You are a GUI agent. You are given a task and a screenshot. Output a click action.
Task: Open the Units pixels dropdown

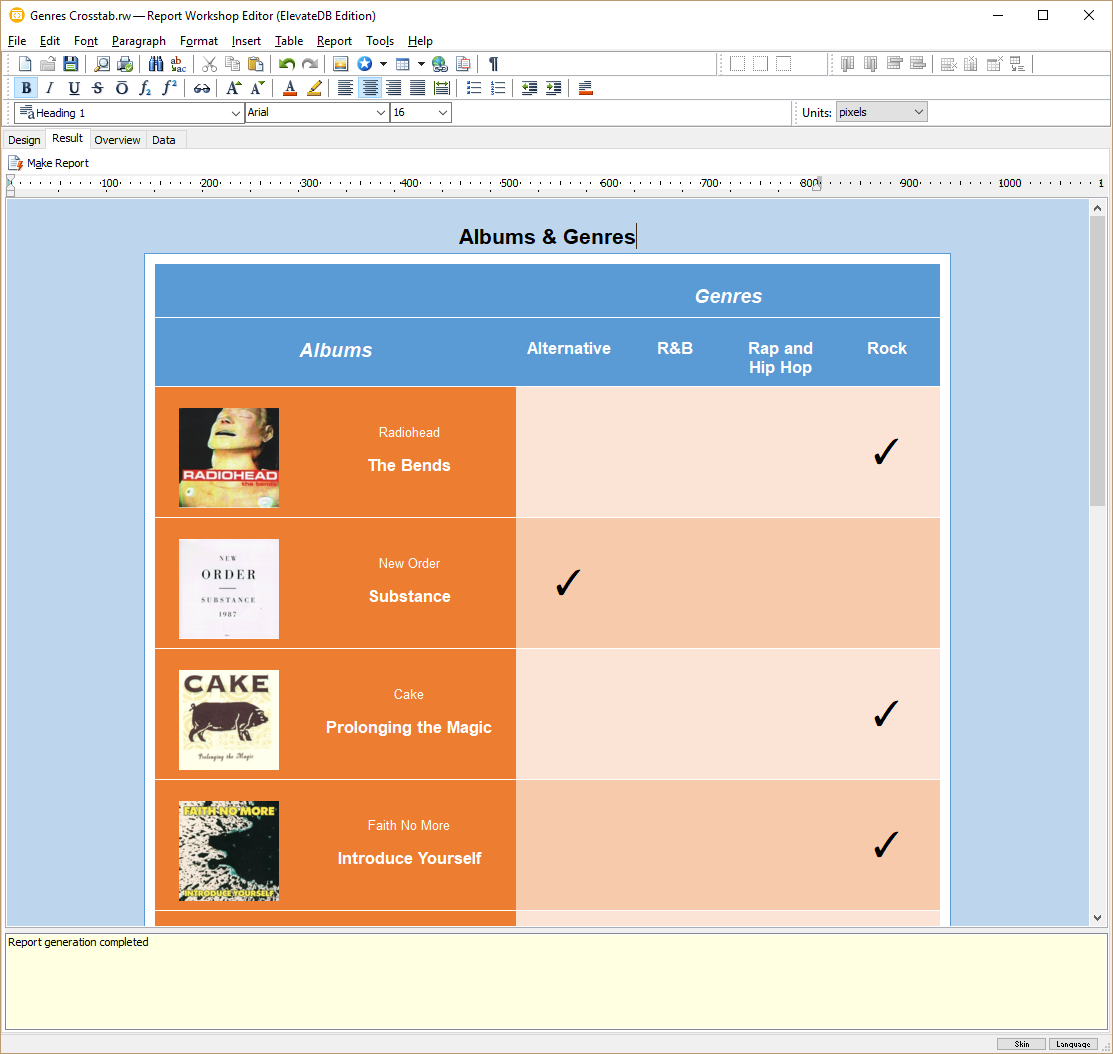coord(918,112)
